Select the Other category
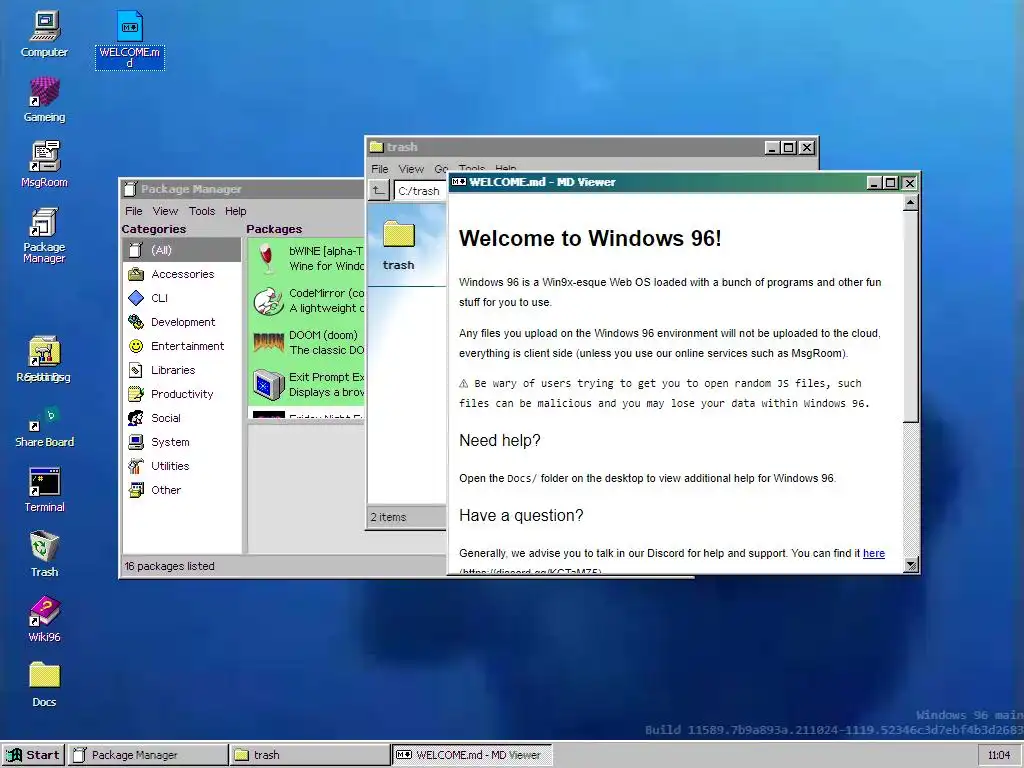The image size is (1024, 768). pos(182,490)
